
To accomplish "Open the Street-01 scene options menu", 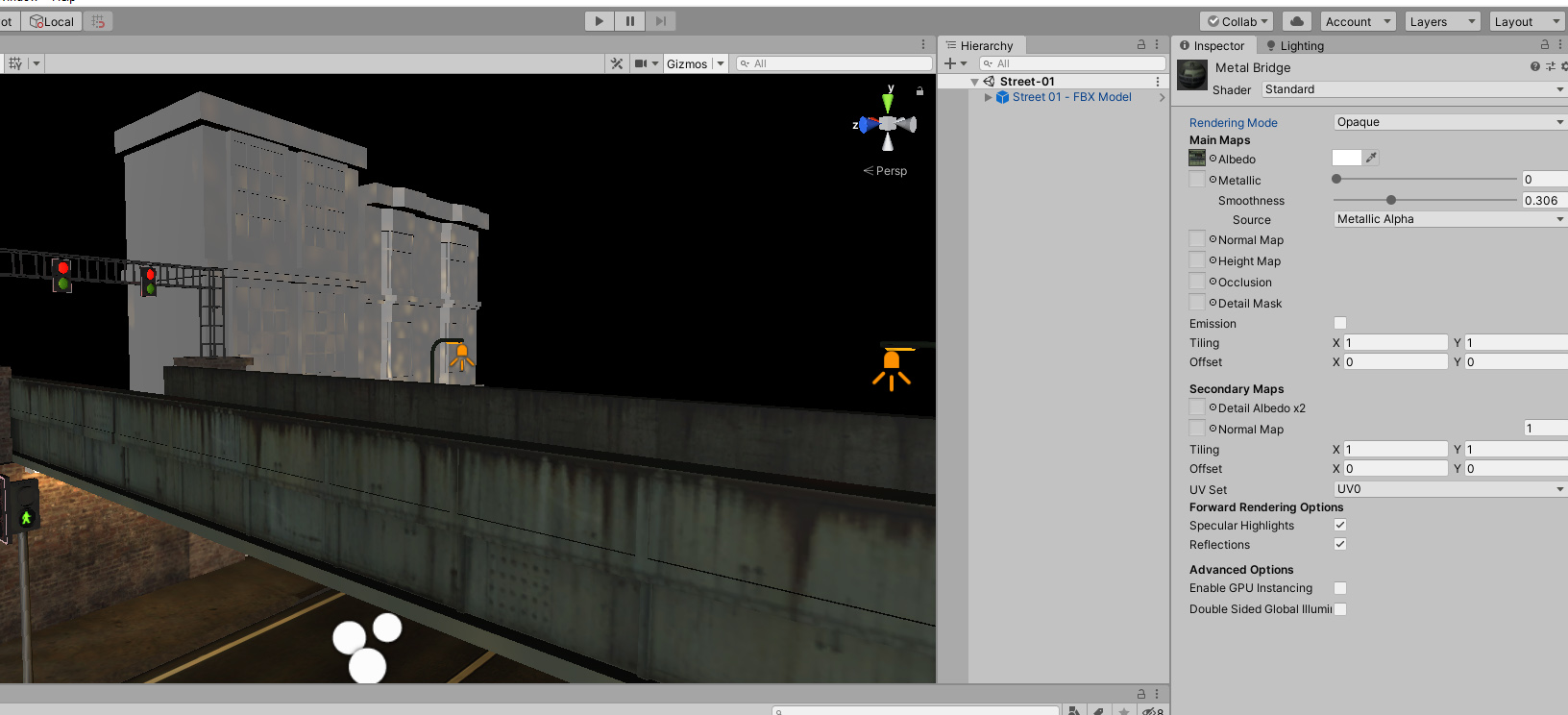I will tap(1158, 82).
